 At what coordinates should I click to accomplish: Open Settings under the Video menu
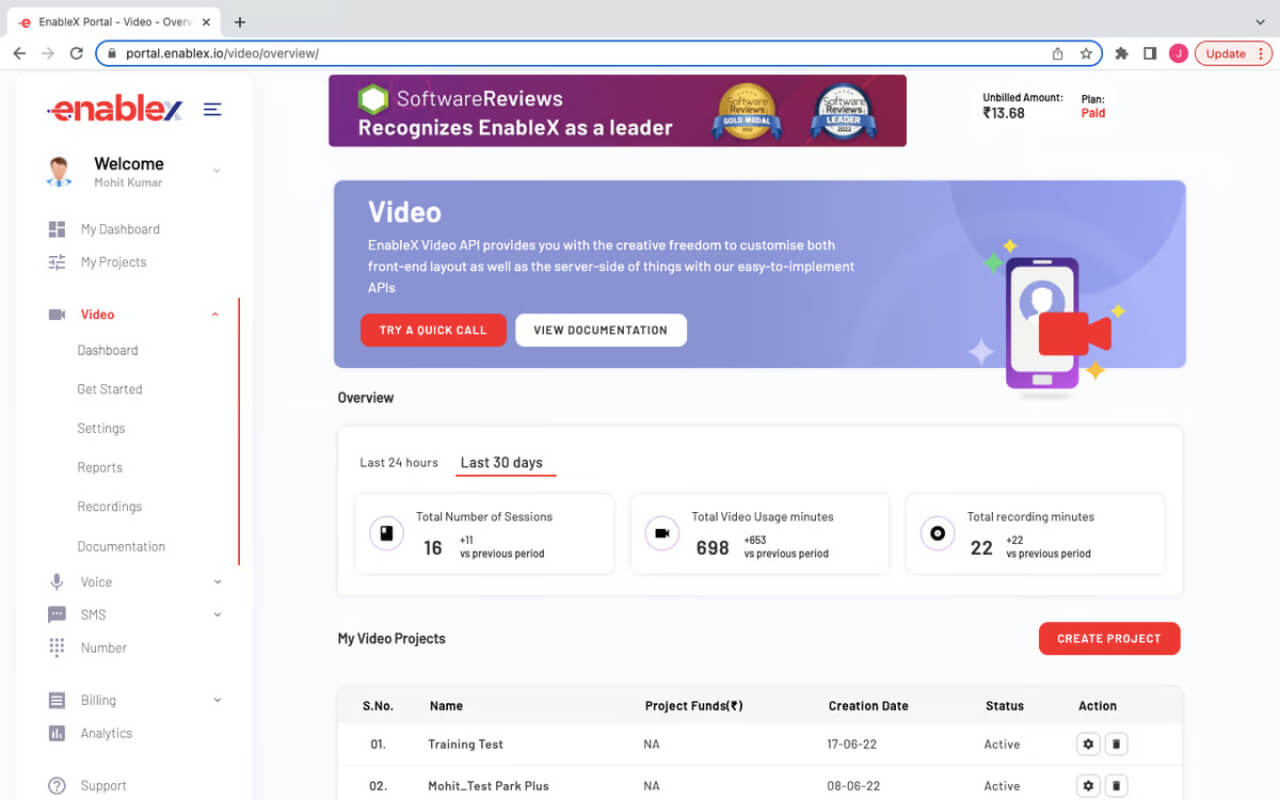101,429
